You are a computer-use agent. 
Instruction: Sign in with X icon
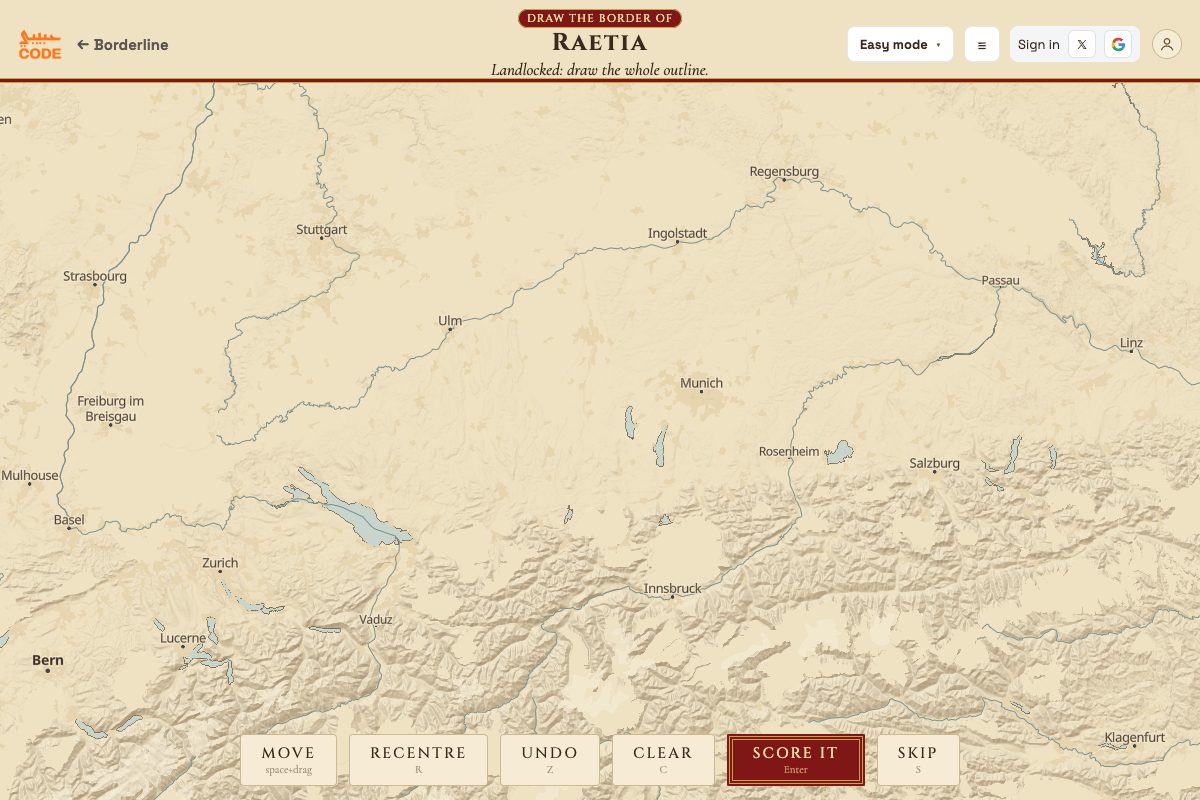click(x=1082, y=44)
